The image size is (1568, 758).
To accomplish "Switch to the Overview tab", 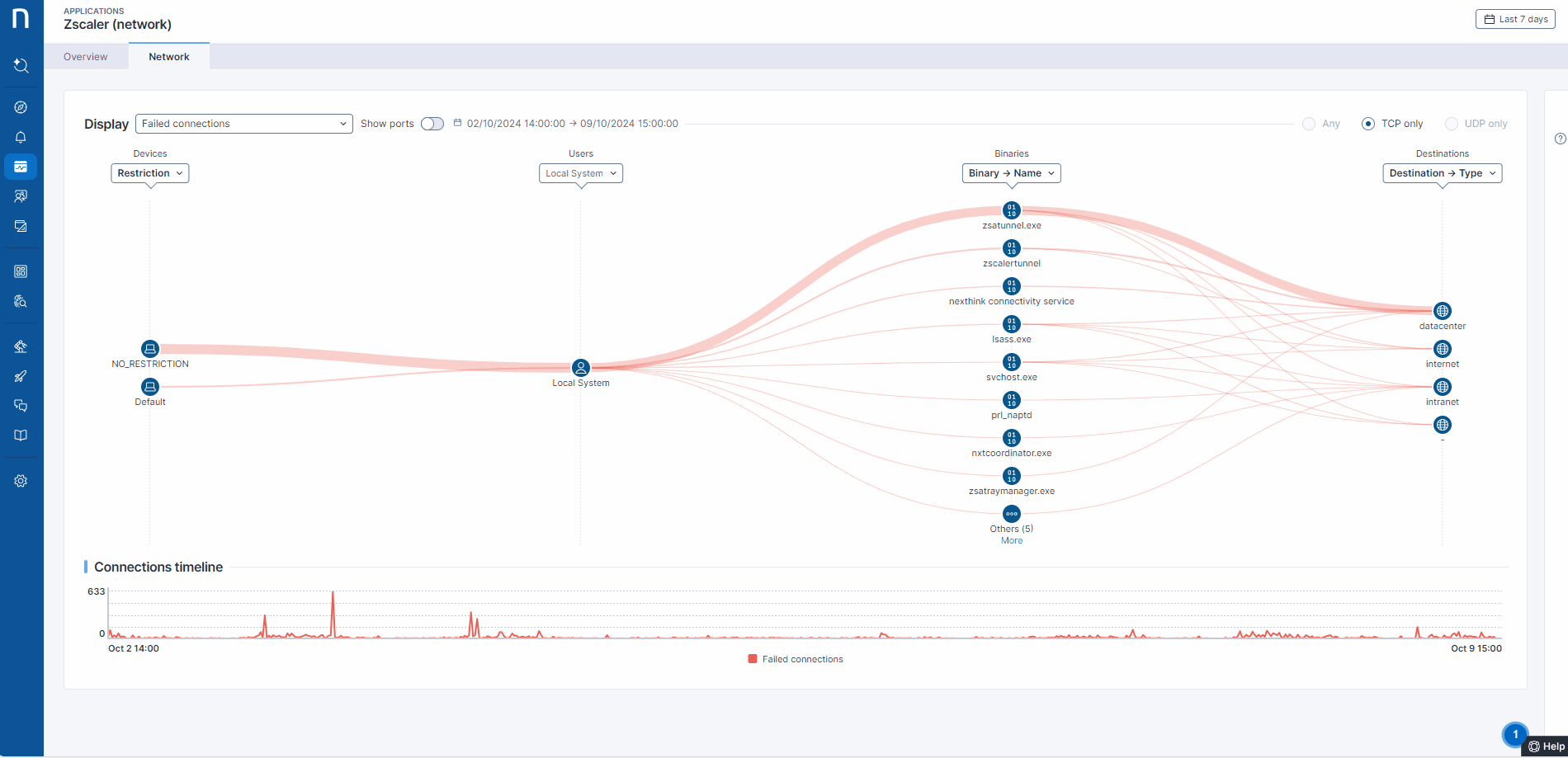I will click(86, 57).
